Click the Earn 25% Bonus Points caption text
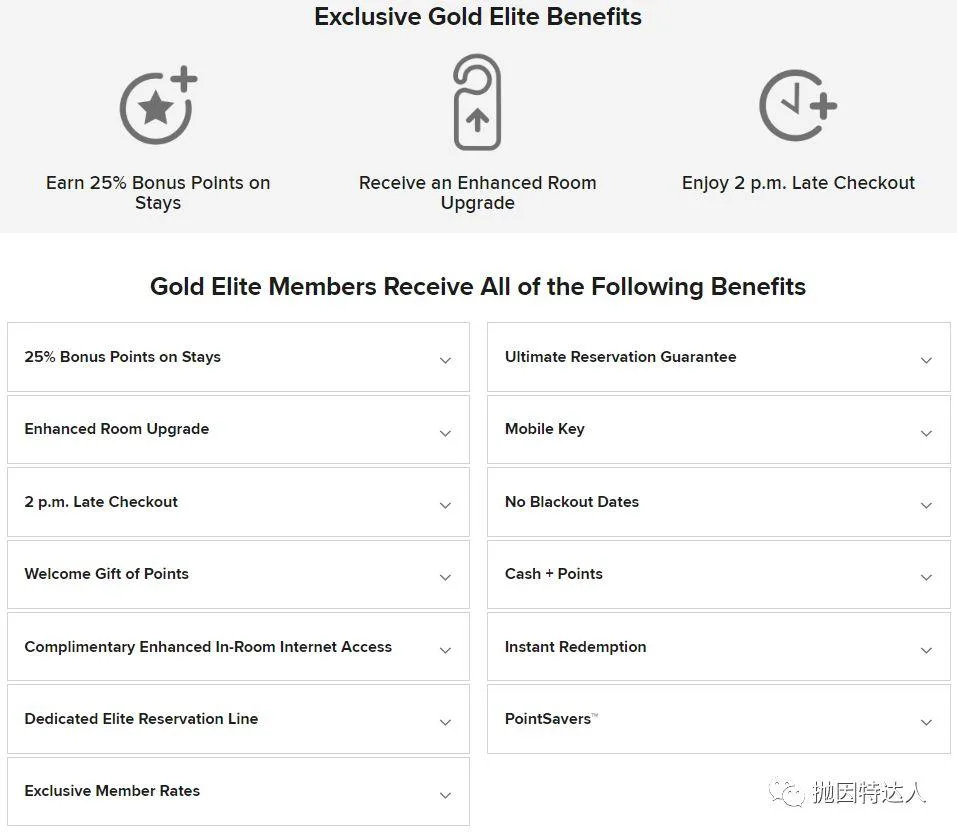Viewport: 957px width, 834px height. [157, 192]
